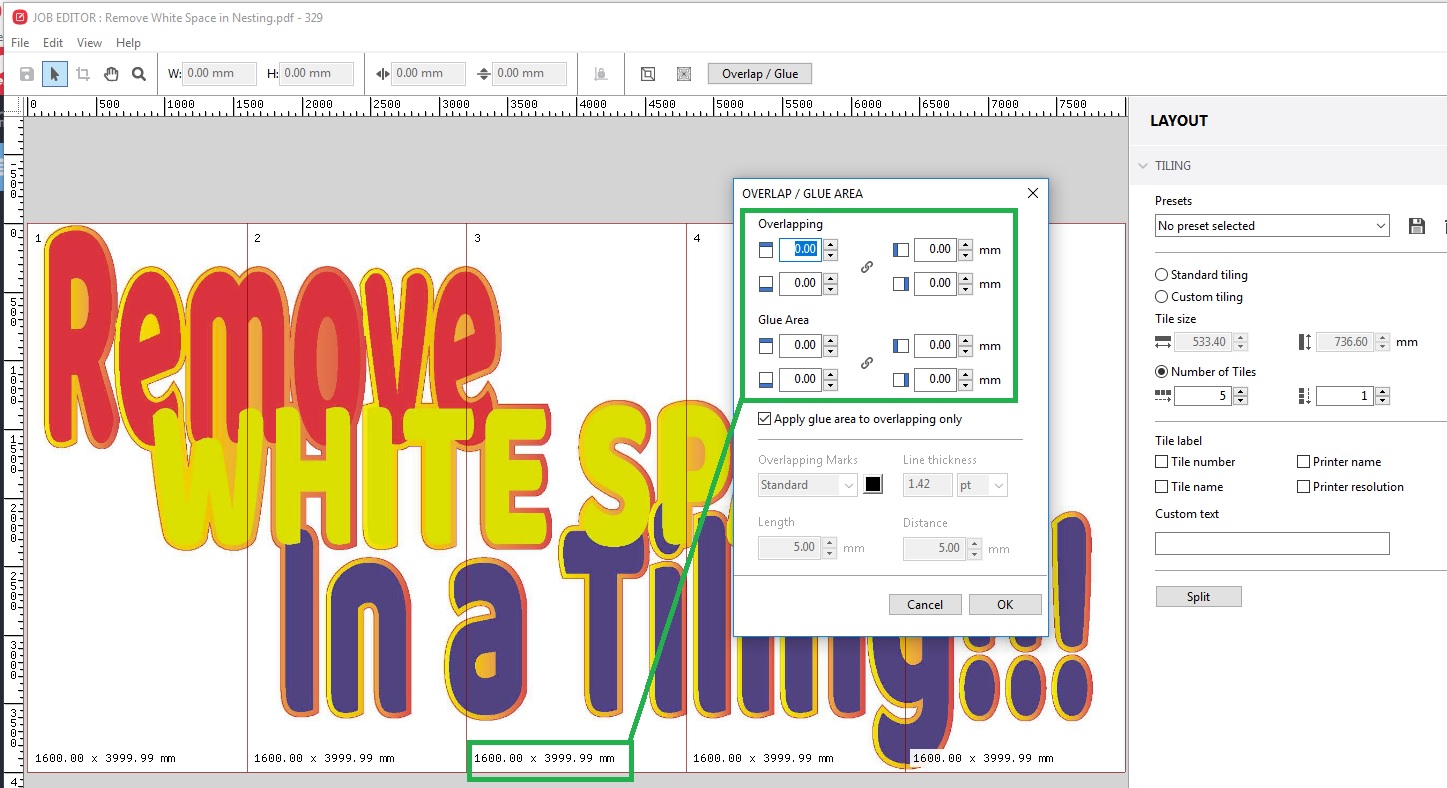Select the arrow selection tool
The image size is (1447, 788).
55,73
